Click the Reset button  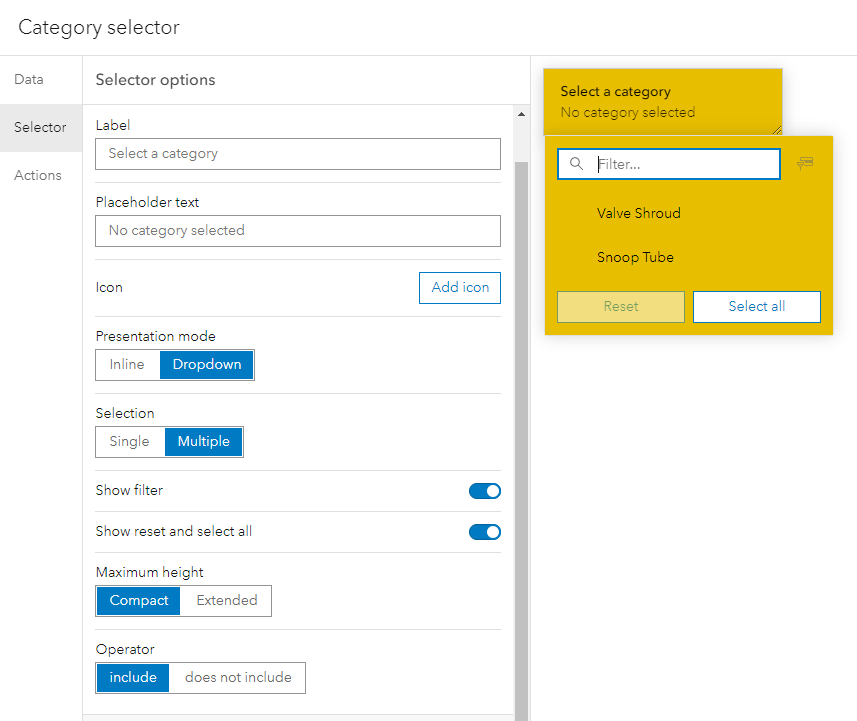click(x=621, y=307)
